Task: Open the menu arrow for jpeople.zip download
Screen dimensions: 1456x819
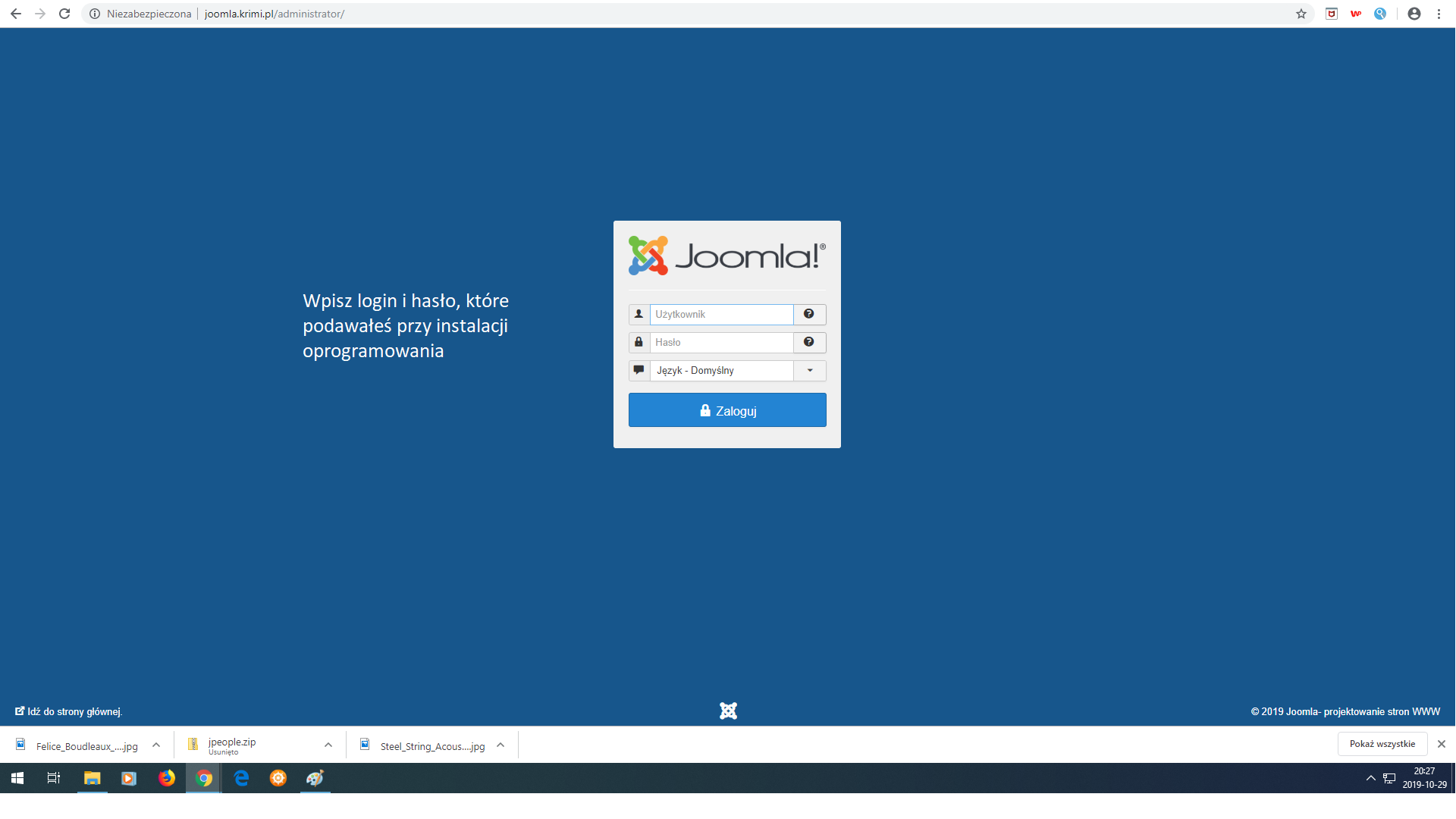Action: [328, 745]
